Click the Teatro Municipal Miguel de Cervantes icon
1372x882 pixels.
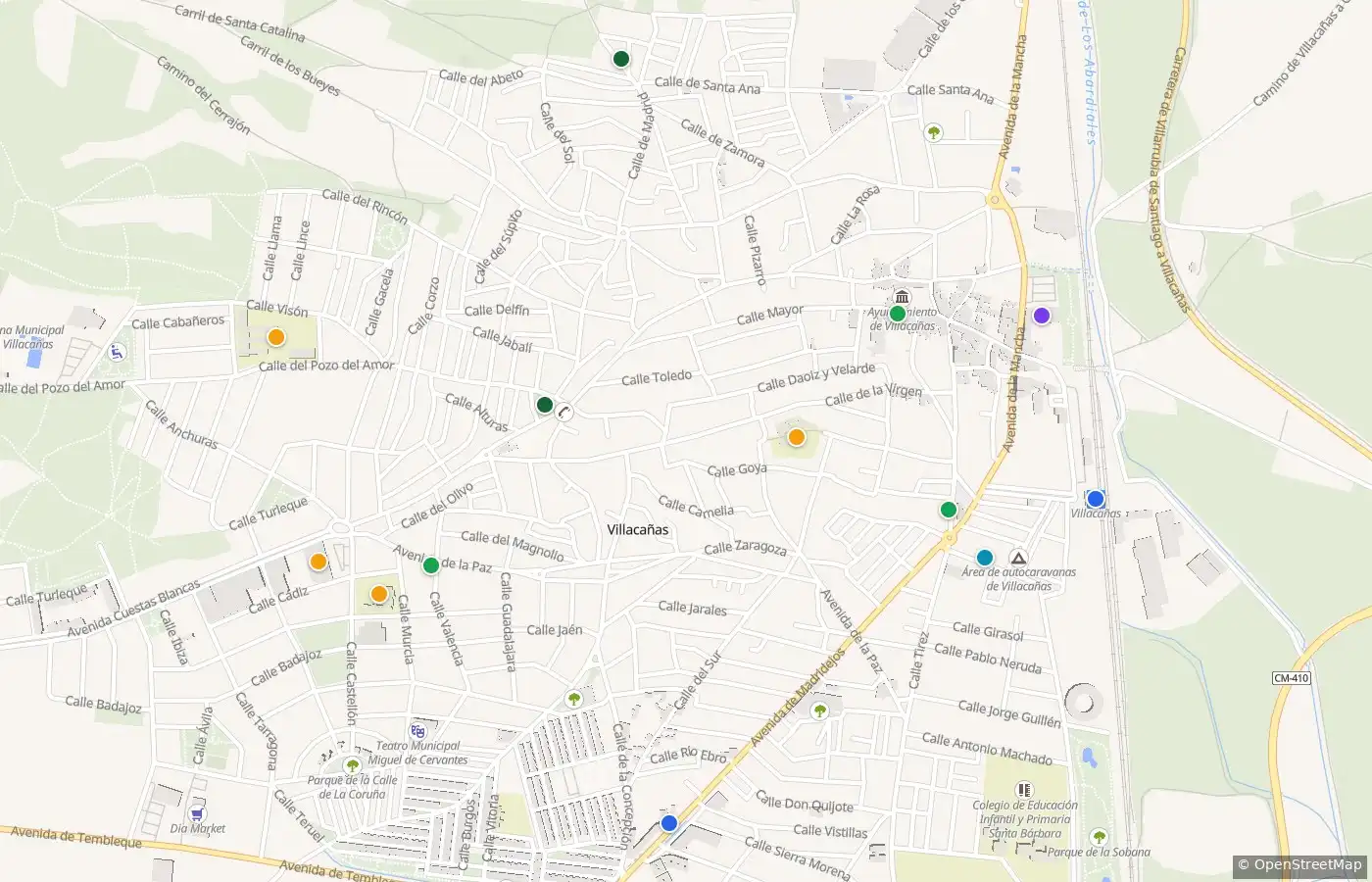418,731
